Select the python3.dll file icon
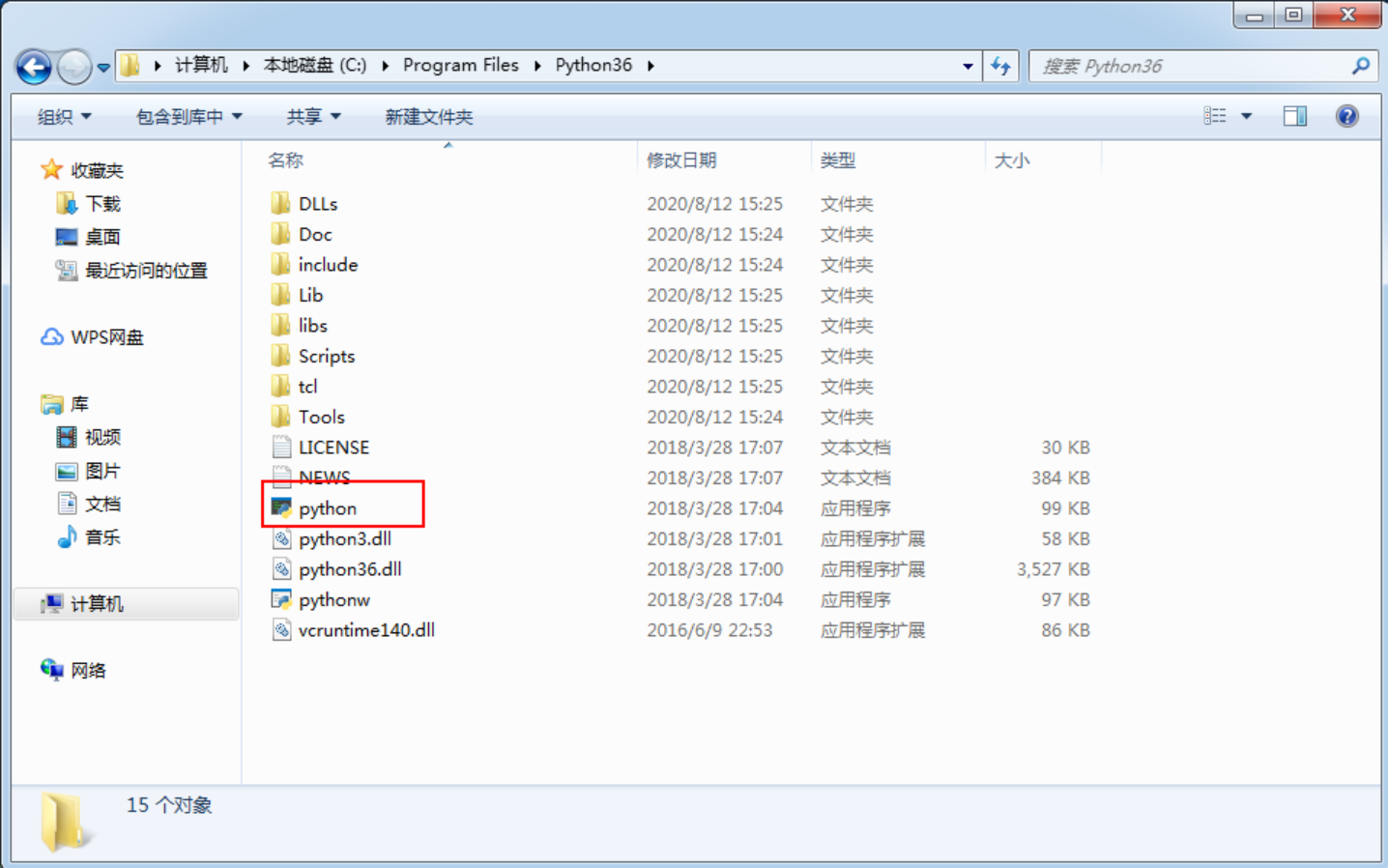1389x868 pixels. coord(281,538)
